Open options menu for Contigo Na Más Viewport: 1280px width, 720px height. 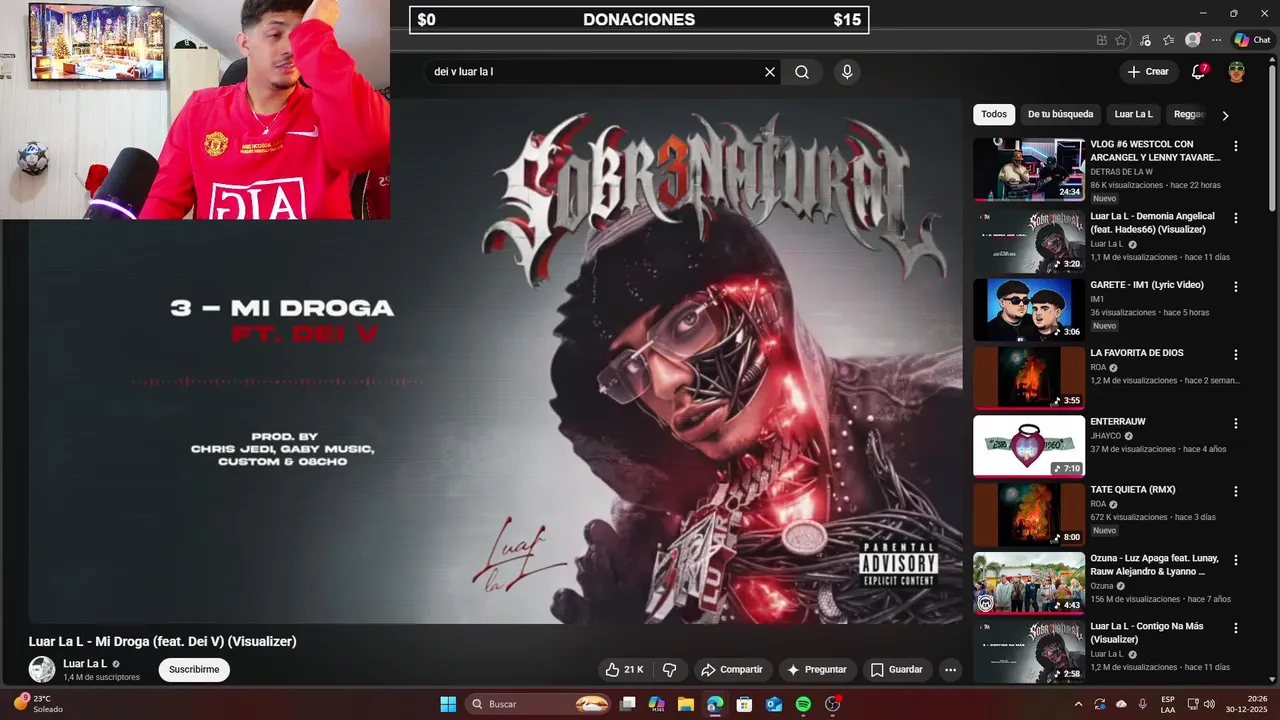tap(1236, 629)
